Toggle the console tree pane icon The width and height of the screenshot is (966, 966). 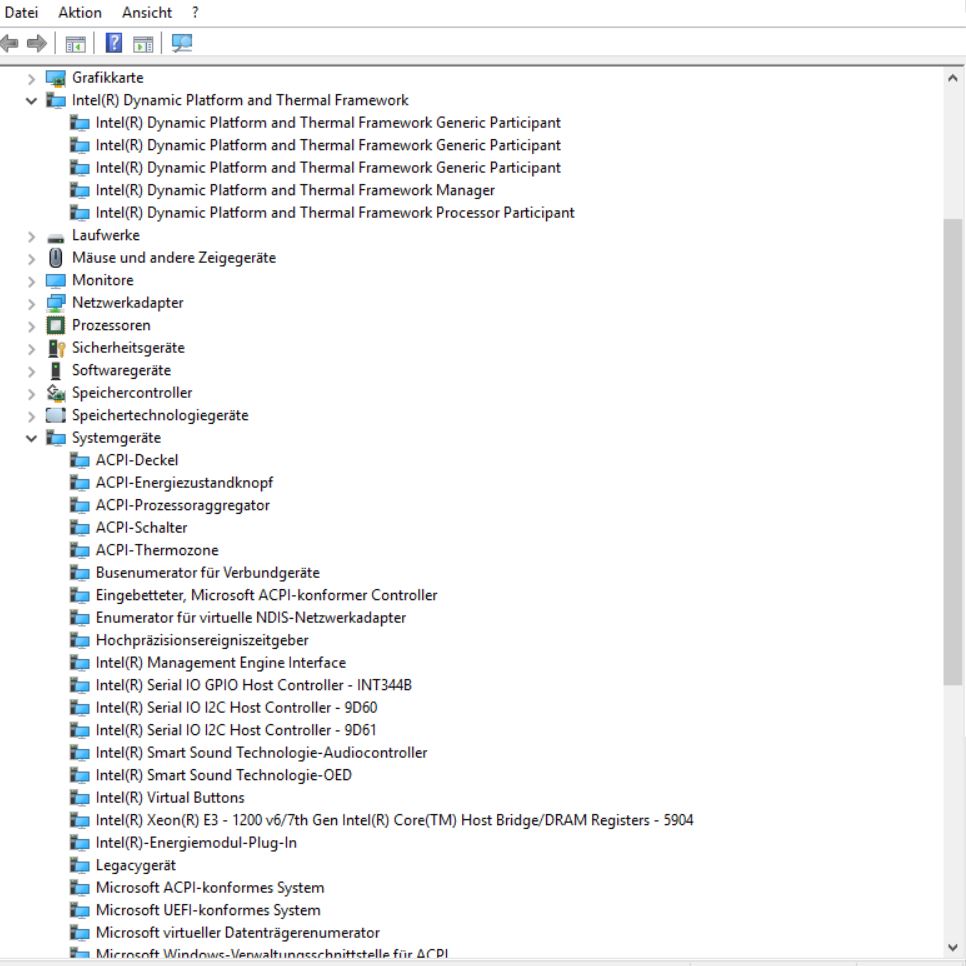(x=75, y=44)
